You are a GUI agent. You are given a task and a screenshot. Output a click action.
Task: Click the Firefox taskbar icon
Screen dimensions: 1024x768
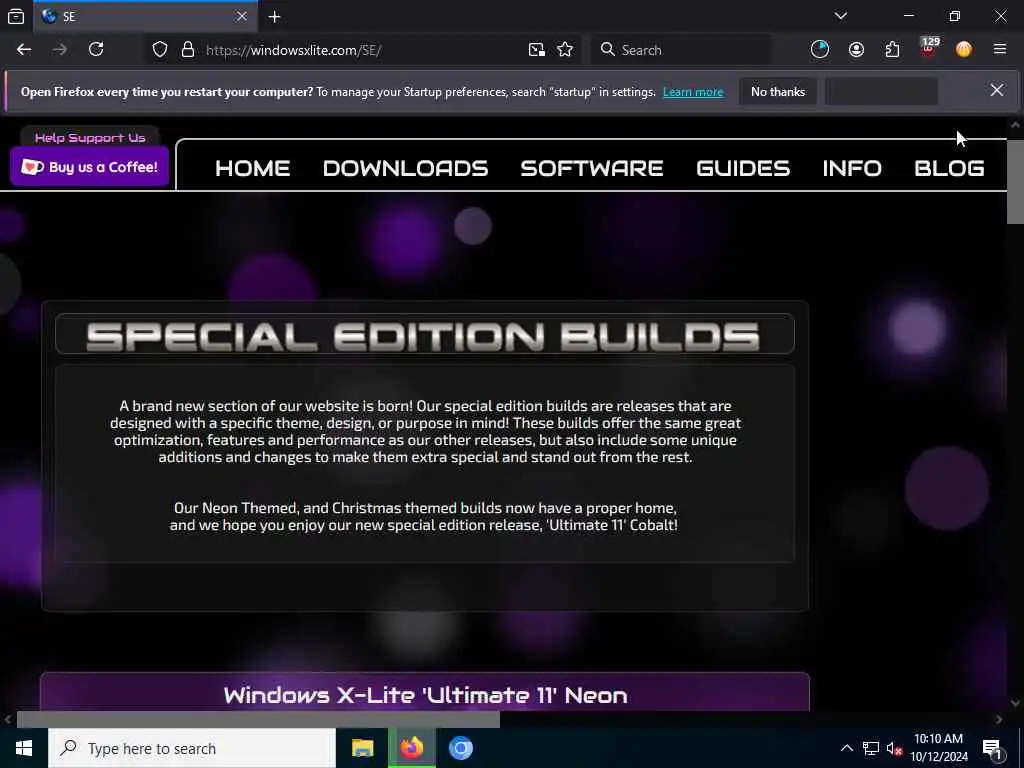(x=411, y=748)
